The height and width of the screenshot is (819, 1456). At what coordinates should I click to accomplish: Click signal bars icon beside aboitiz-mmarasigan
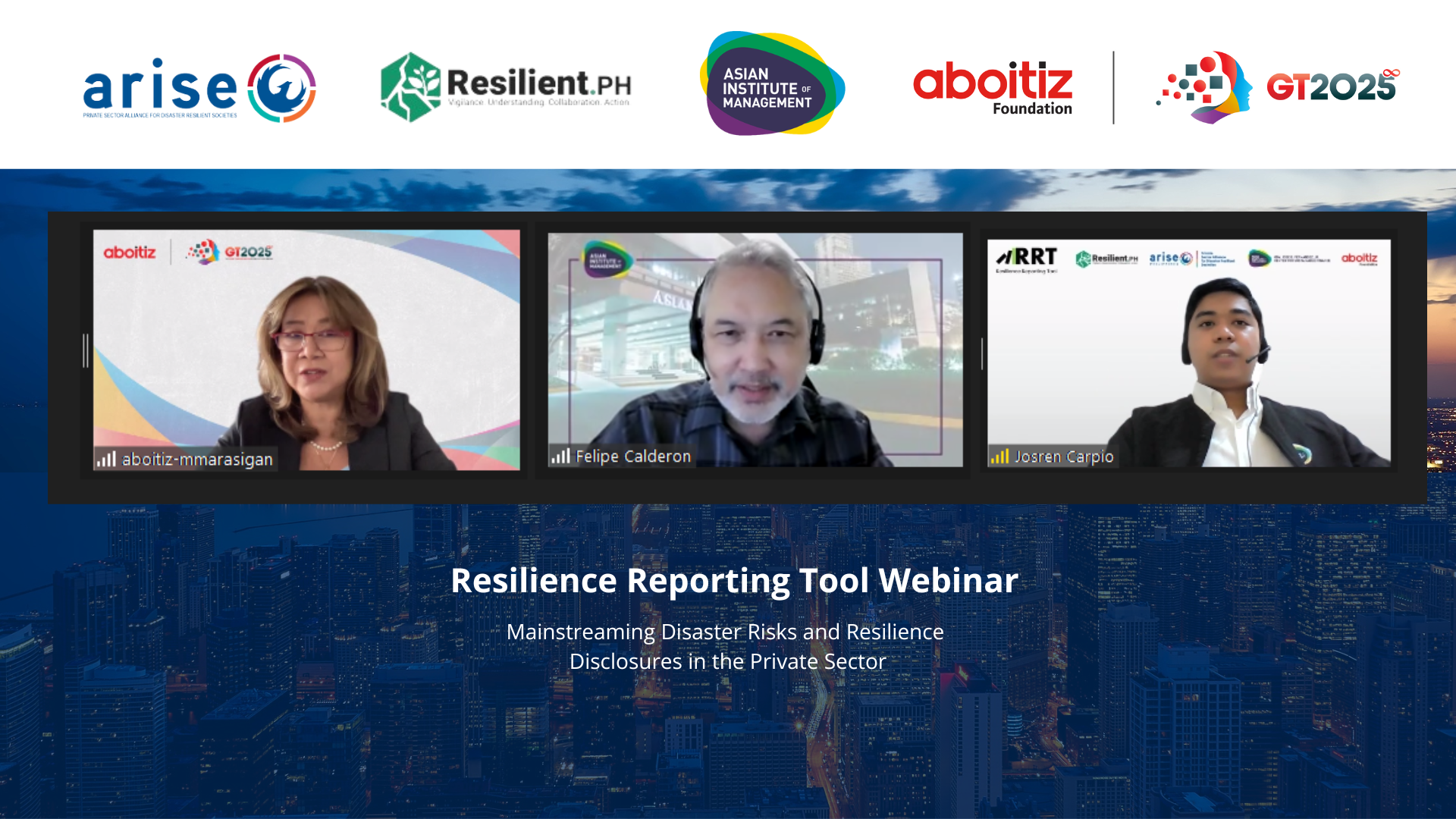(106, 459)
